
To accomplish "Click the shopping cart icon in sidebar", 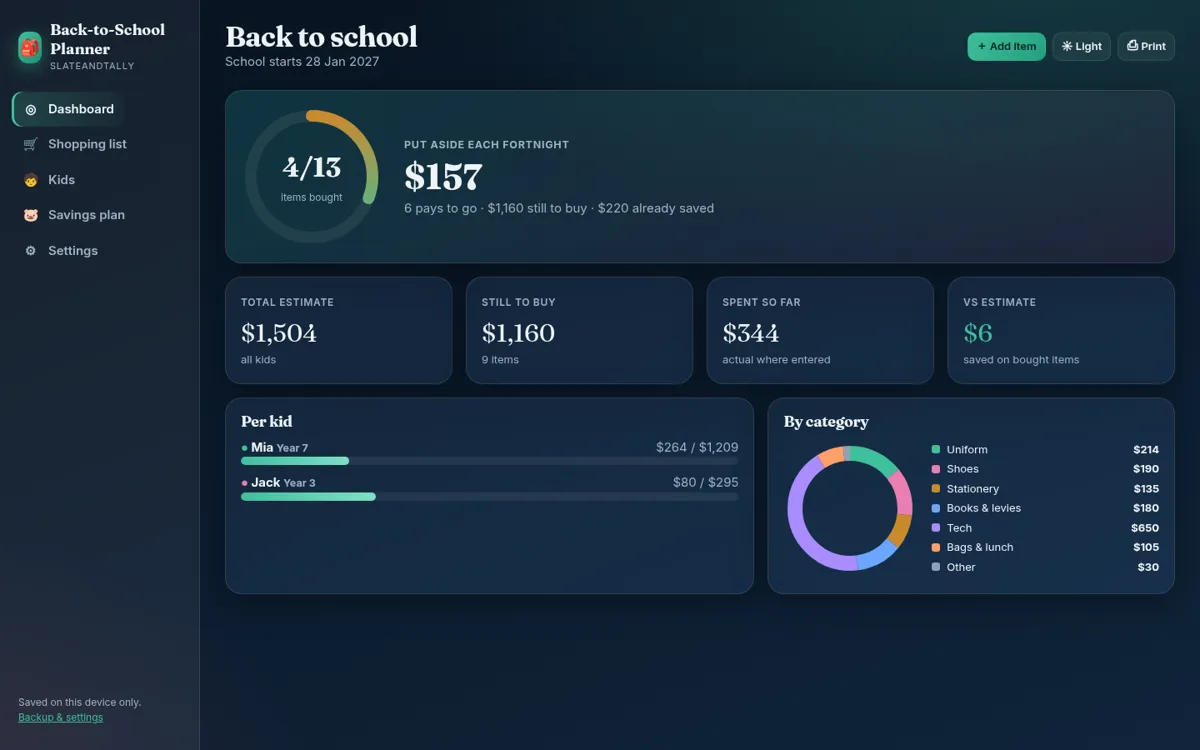I will click(x=30, y=144).
